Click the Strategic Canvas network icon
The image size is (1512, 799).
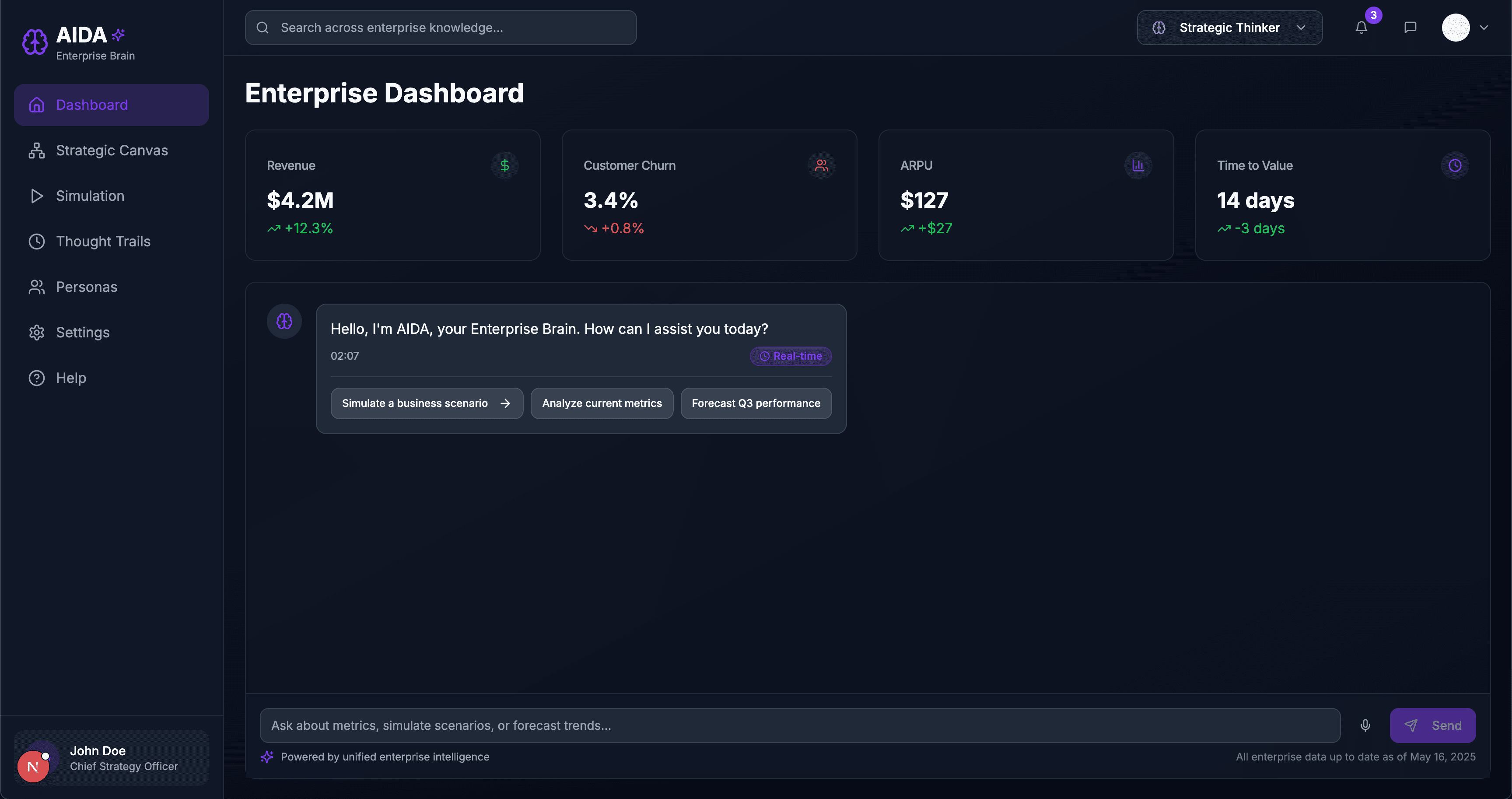36,150
